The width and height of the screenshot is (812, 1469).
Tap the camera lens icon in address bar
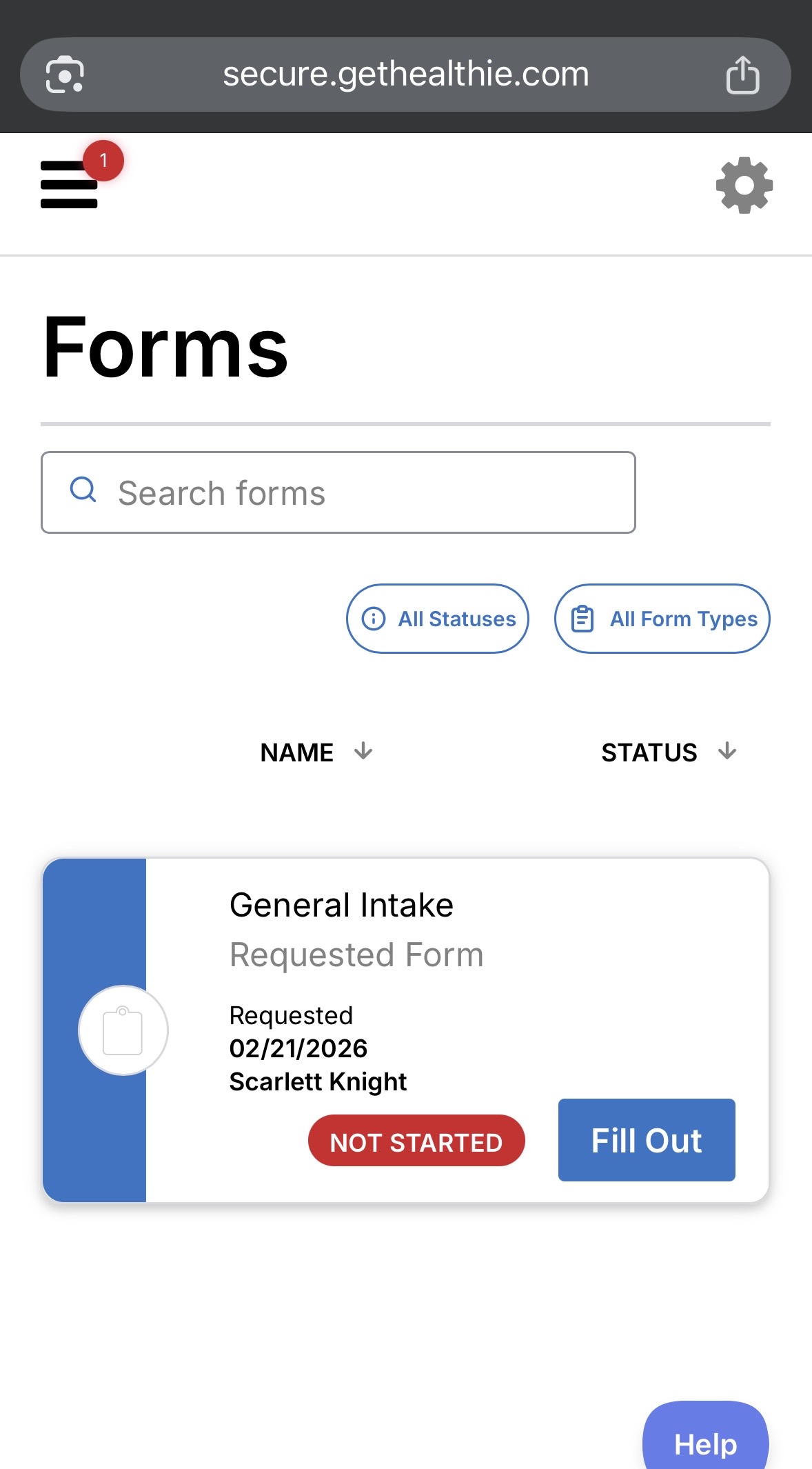(x=65, y=74)
